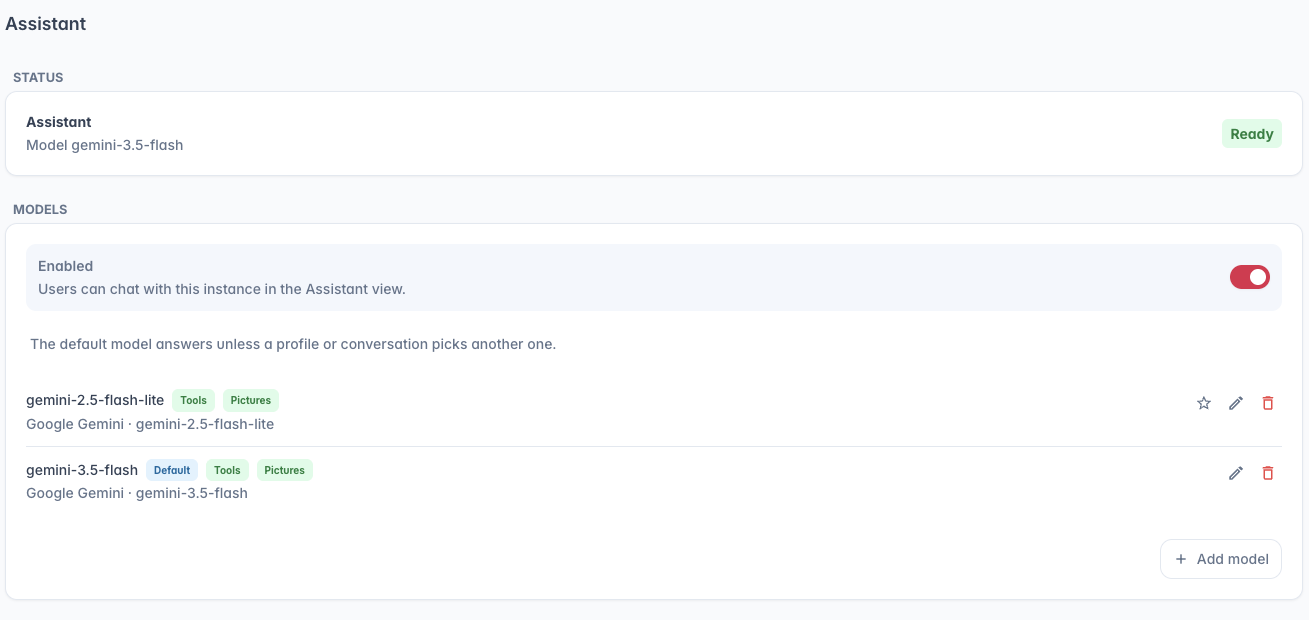Select the gemini-3.5-flash model name in list

pos(82,470)
